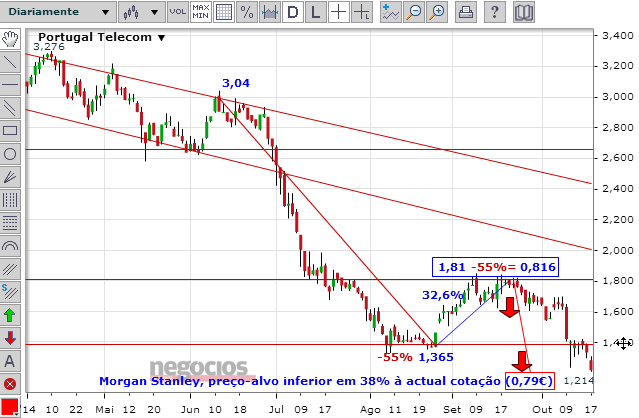Switch to percentage scale (%) button
Image resolution: width=639 pixels, height=418 pixels.
click(x=247, y=12)
